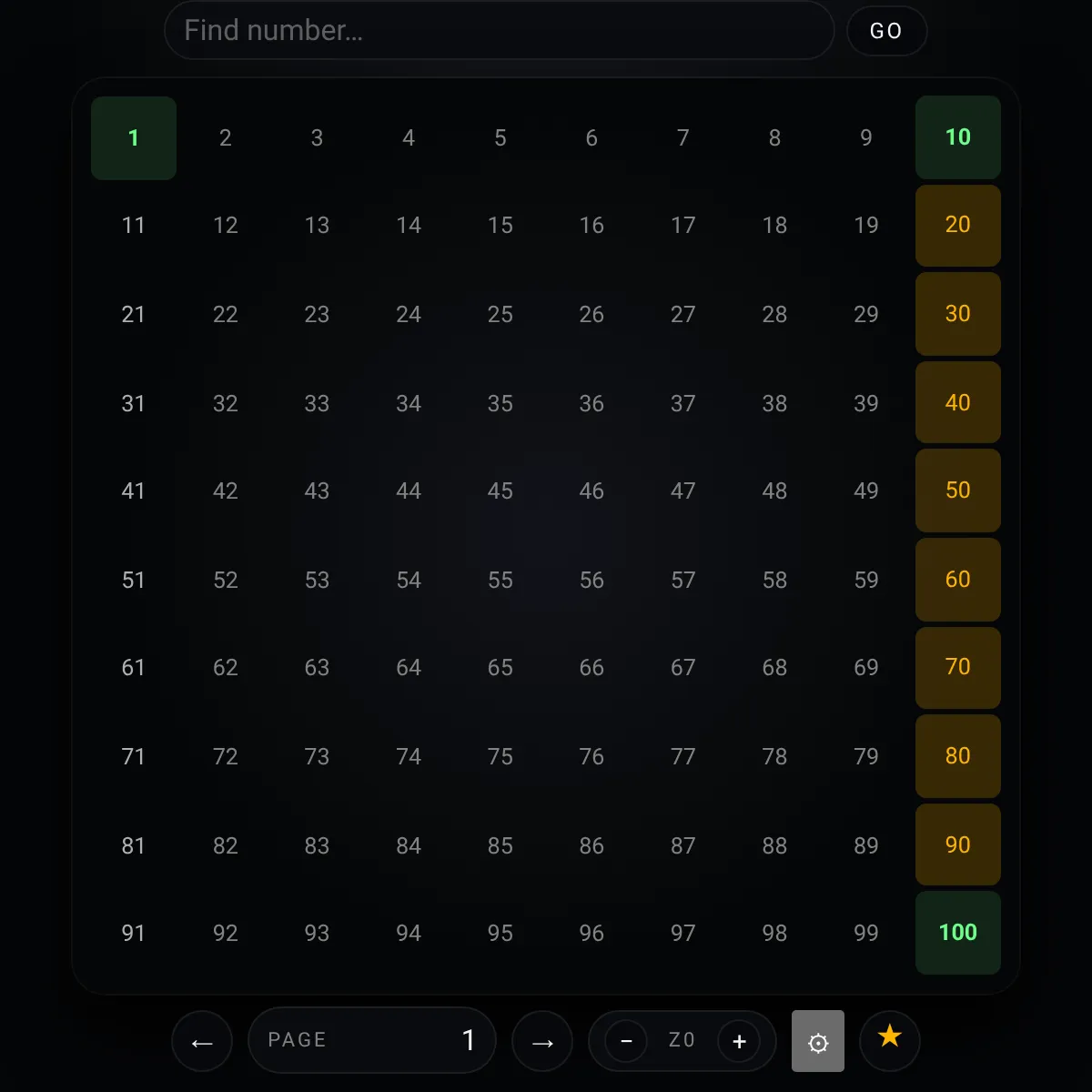Focus the Find number search field
Viewport: 1092px width, 1092px height.
tap(499, 31)
